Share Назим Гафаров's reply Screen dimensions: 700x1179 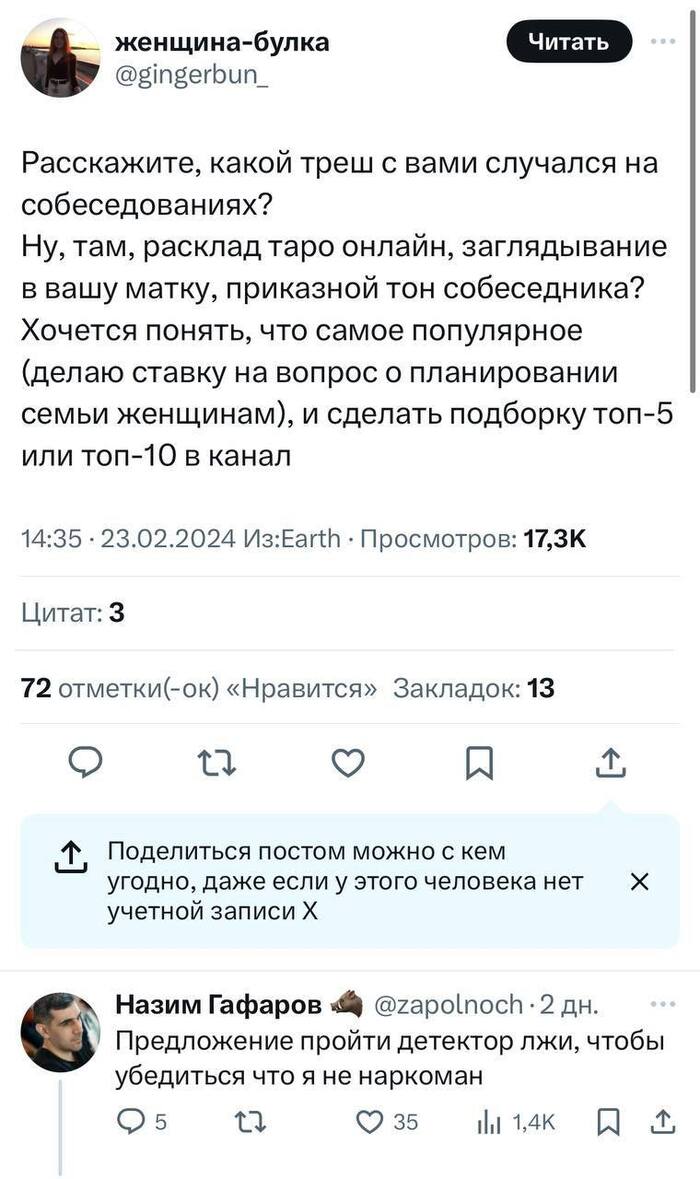click(663, 1123)
